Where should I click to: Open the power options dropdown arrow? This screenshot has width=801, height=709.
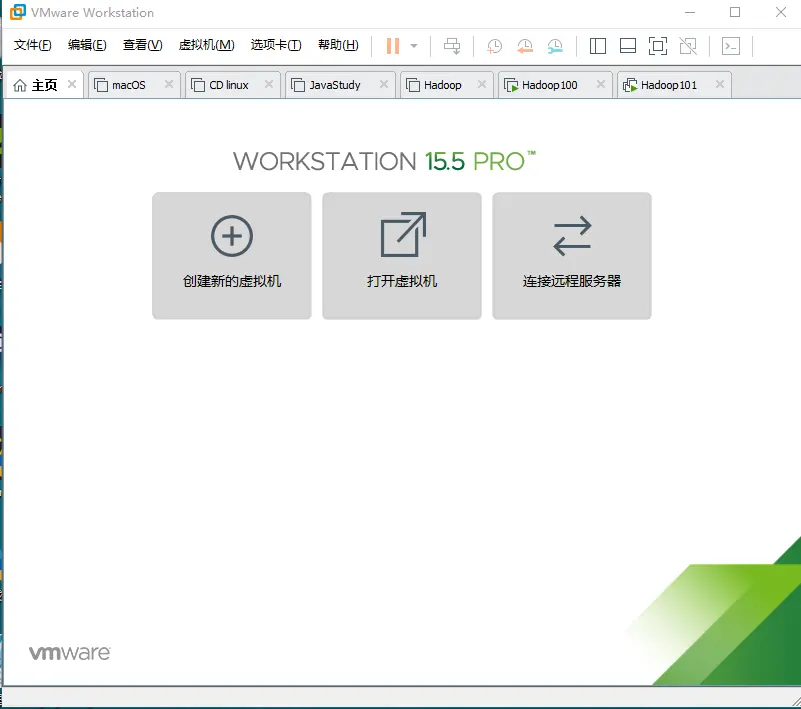414,46
